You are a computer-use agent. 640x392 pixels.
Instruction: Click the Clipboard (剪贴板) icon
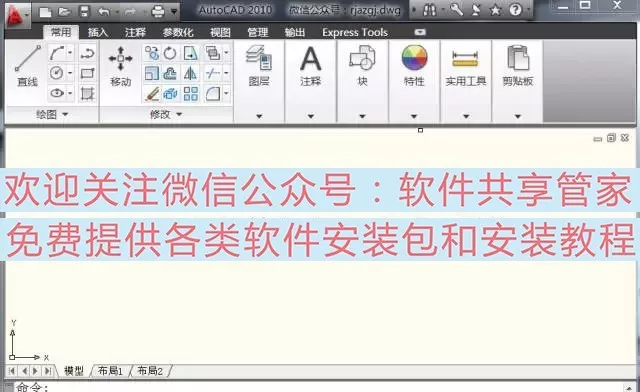(518, 58)
